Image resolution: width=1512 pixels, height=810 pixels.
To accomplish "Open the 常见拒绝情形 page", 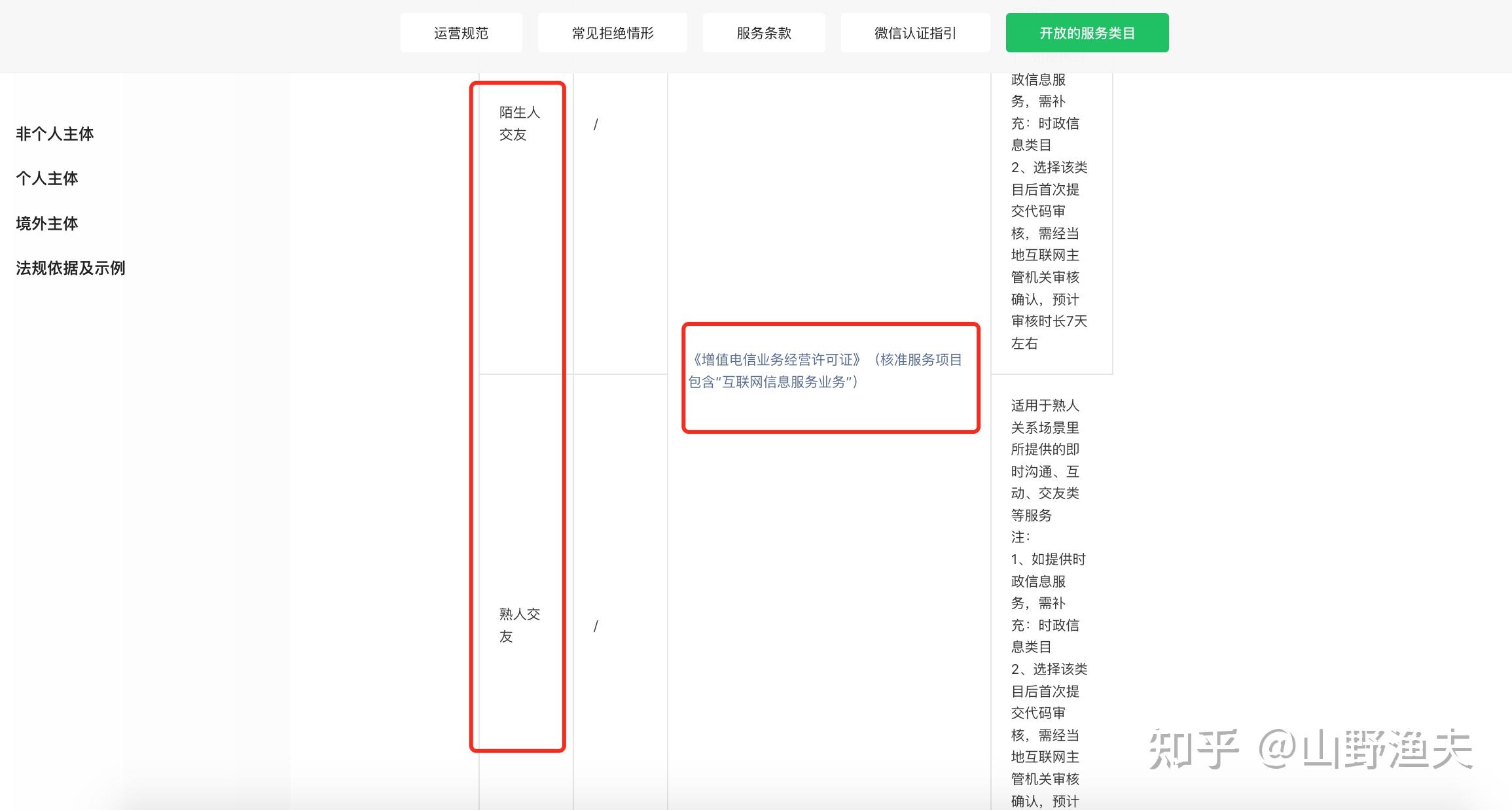I will click(x=612, y=32).
